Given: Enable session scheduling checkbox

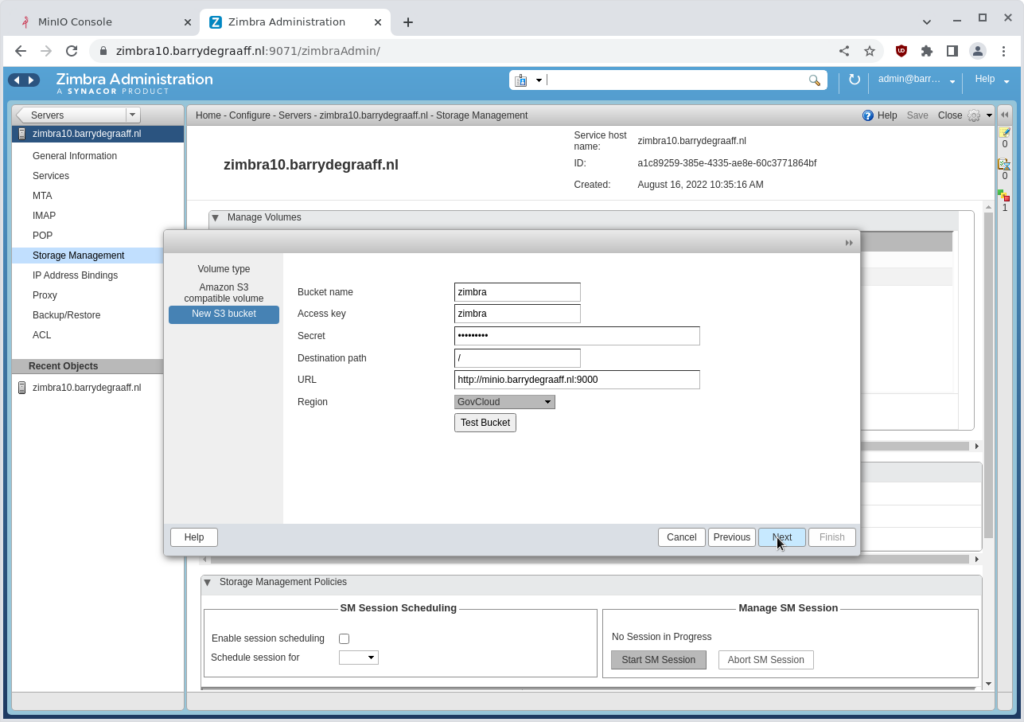Looking at the screenshot, I should point(344,638).
